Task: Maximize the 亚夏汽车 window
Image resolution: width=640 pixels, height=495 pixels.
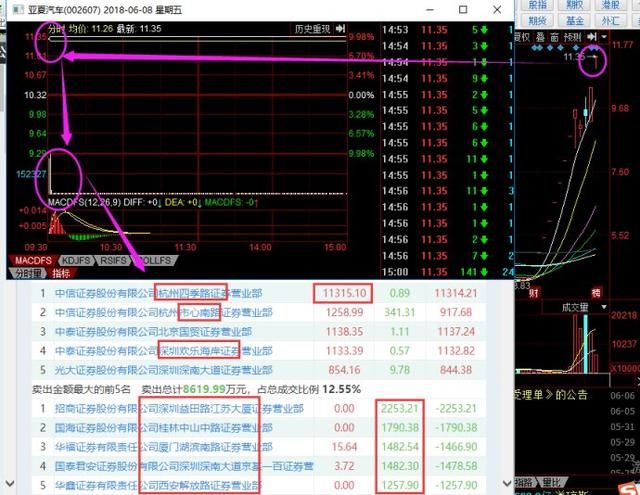Action: [x=463, y=9]
